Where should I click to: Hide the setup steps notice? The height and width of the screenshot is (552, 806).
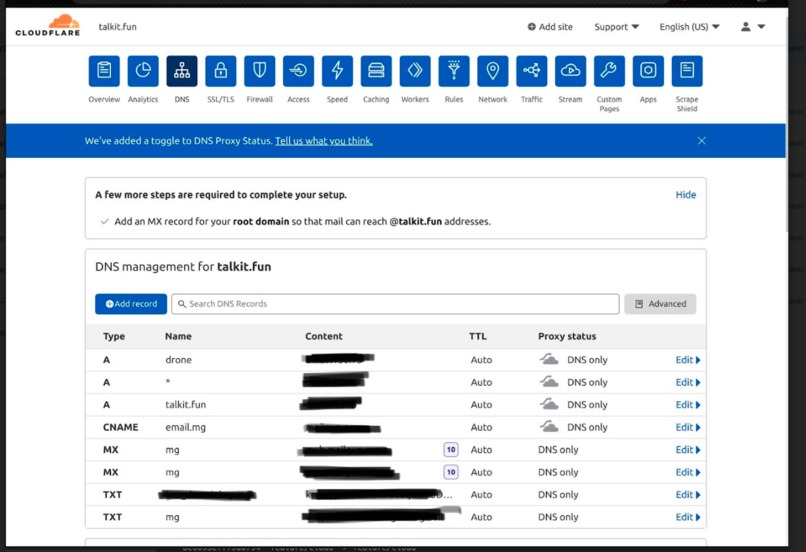(686, 195)
